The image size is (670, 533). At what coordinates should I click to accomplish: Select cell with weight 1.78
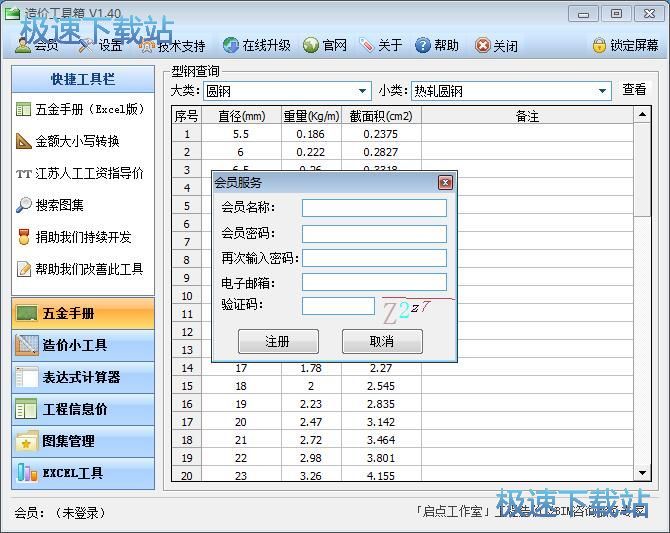click(x=311, y=368)
